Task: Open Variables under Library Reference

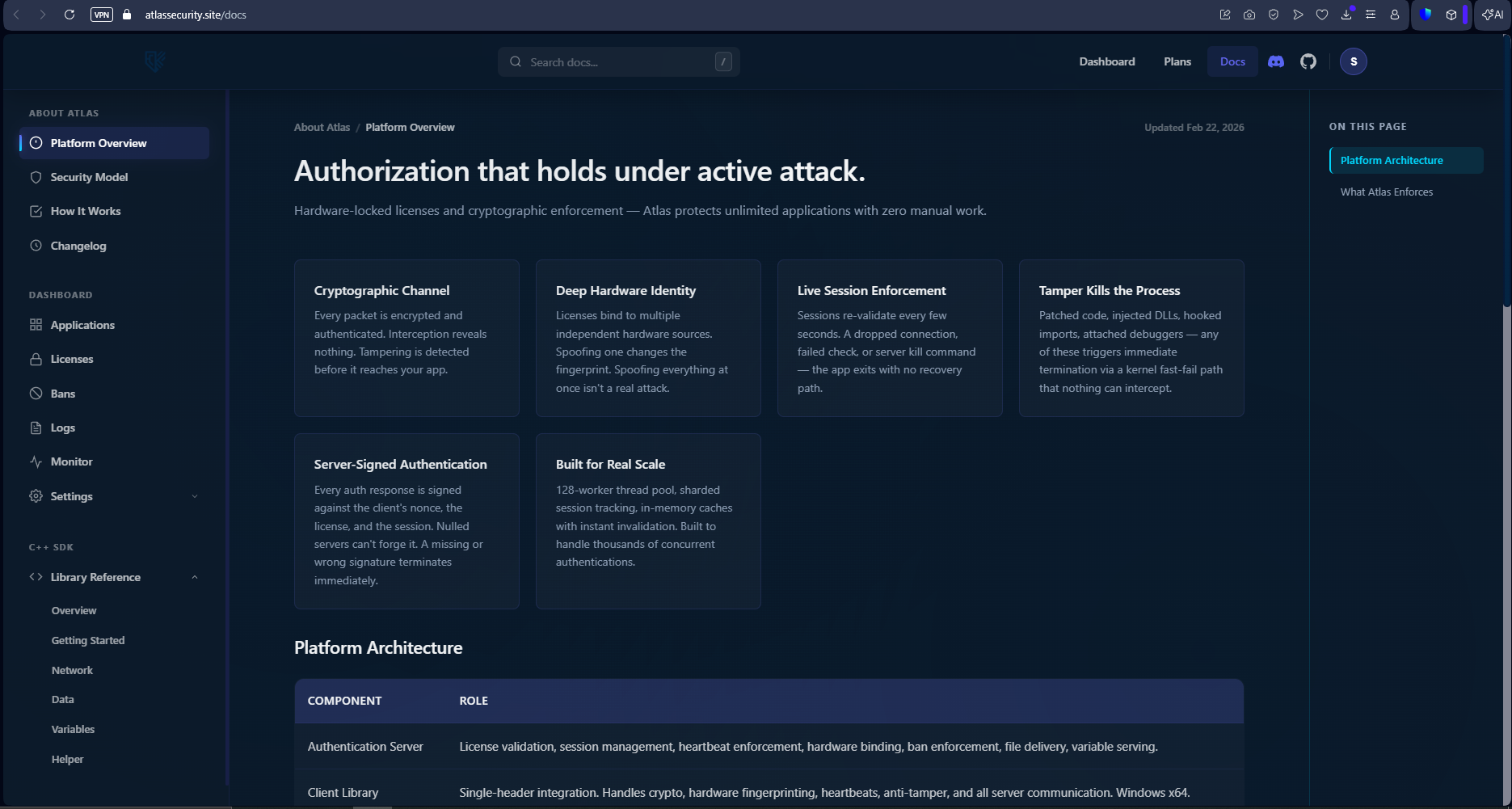Action: pos(73,729)
